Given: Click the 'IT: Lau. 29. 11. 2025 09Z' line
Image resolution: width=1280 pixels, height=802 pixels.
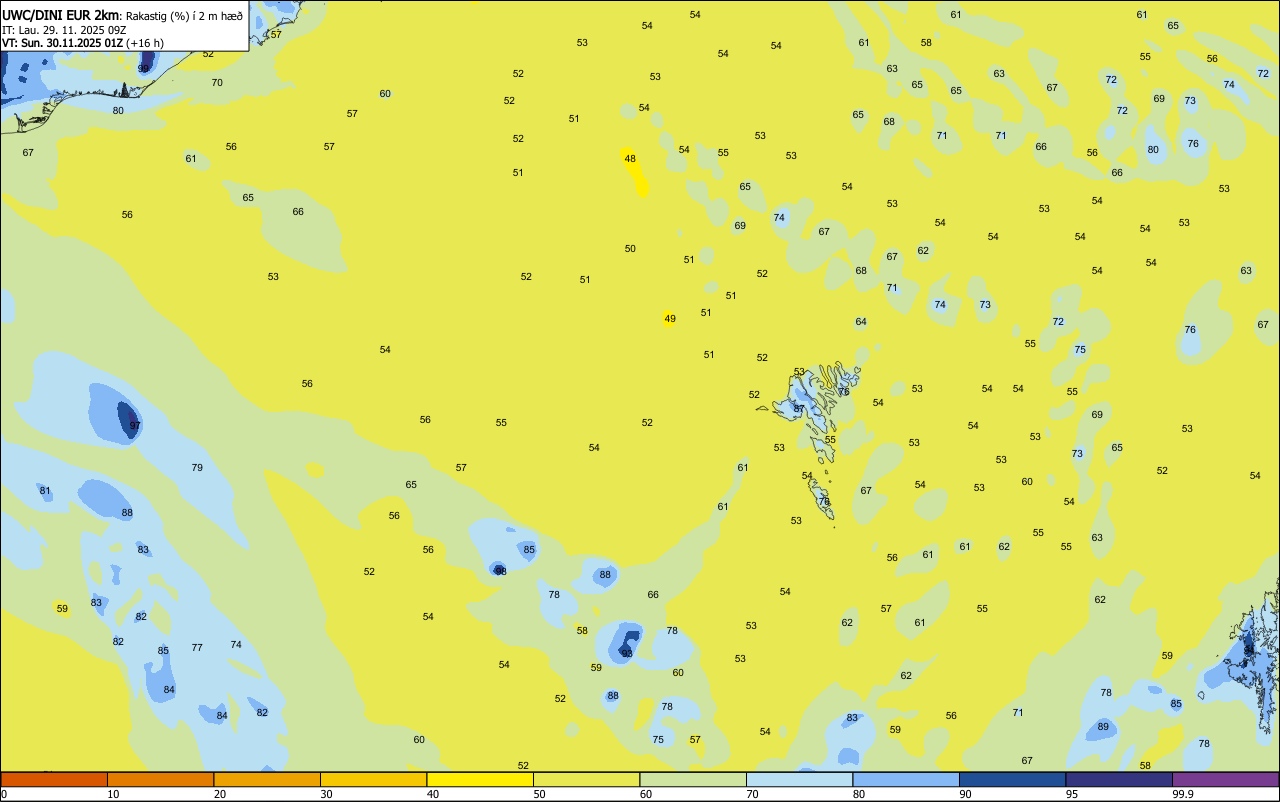Looking at the screenshot, I should coord(63,30).
